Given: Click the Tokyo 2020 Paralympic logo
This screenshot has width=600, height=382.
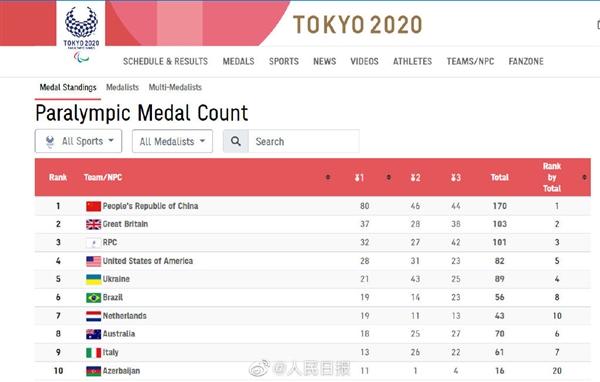Looking at the screenshot, I should click(81, 34).
